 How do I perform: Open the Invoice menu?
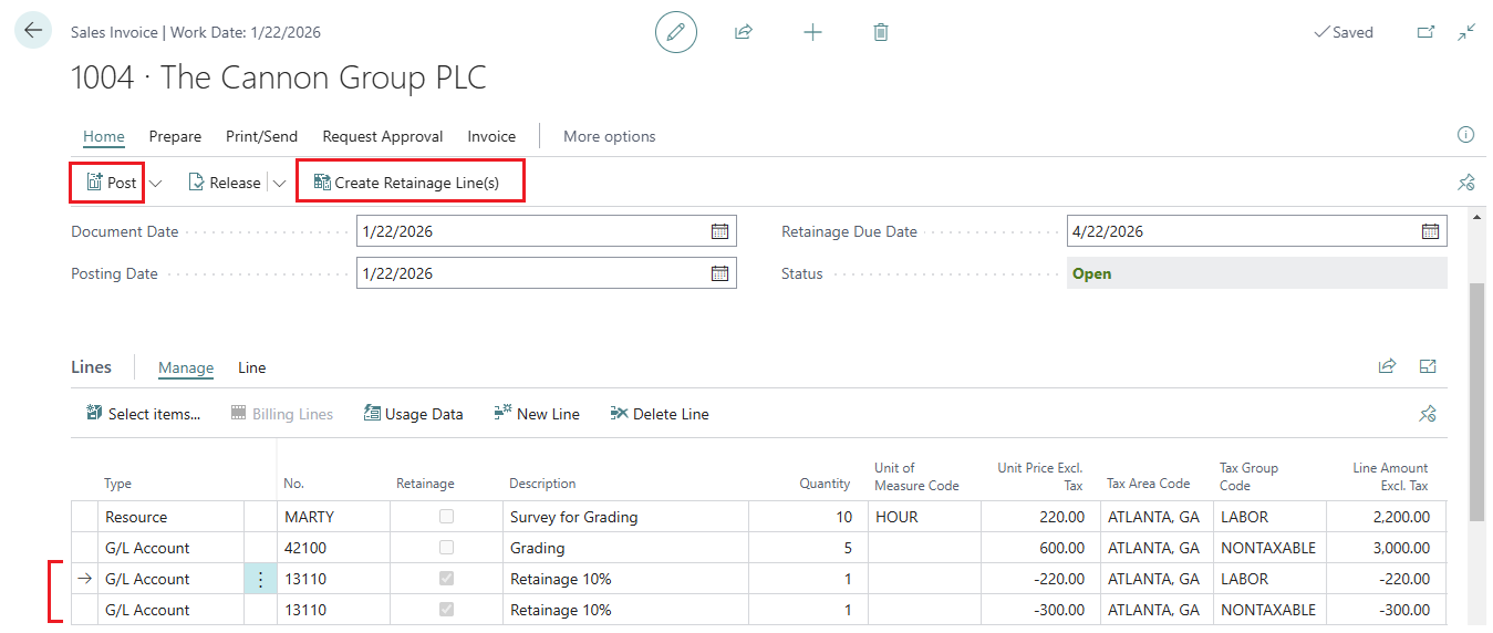tap(492, 136)
